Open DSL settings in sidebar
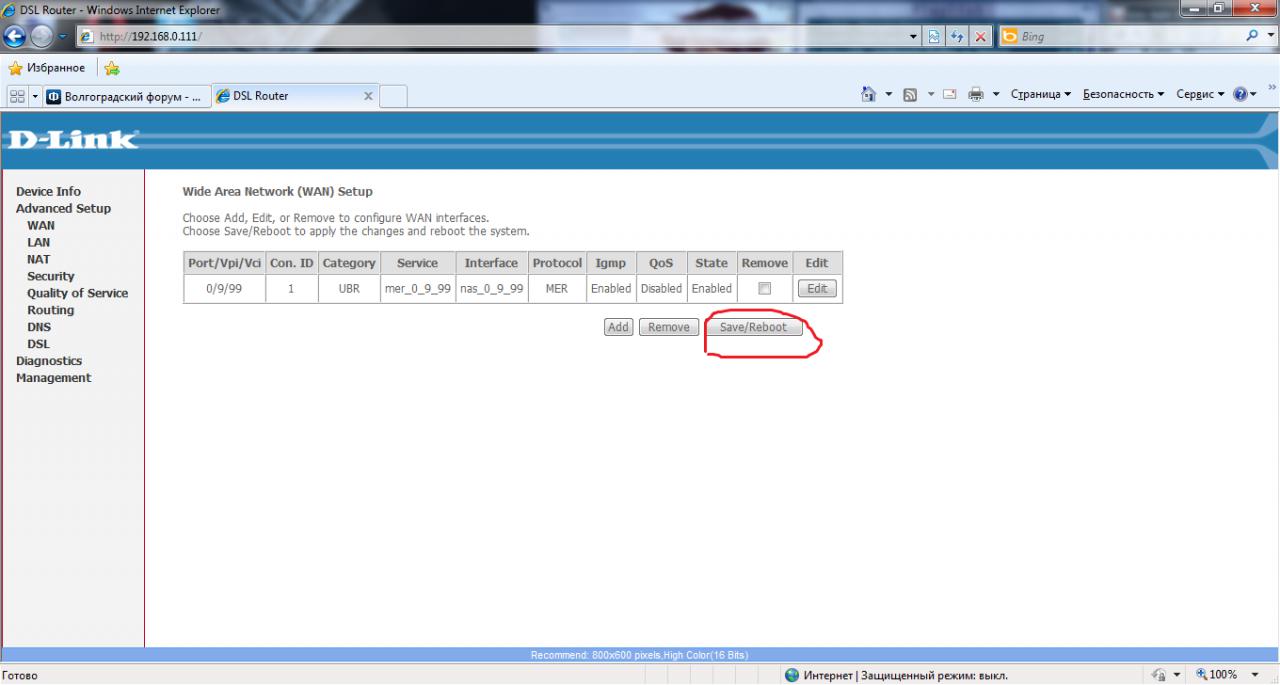The height and width of the screenshot is (685, 1280). pyautogui.click(x=38, y=344)
